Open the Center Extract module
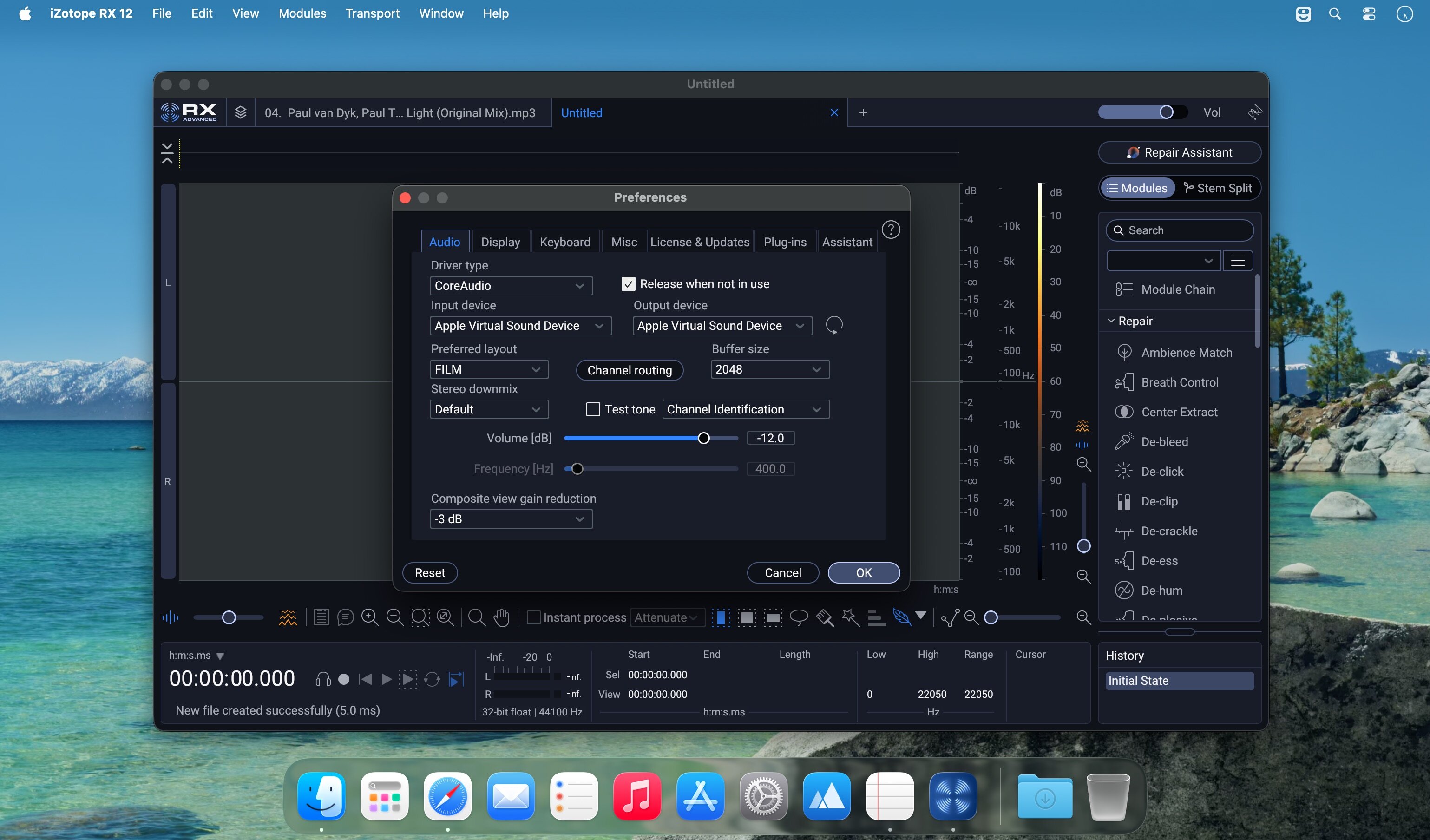Image resolution: width=1430 pixels, height=840 pixels. pyautogui.click(x=1179, y=412)
